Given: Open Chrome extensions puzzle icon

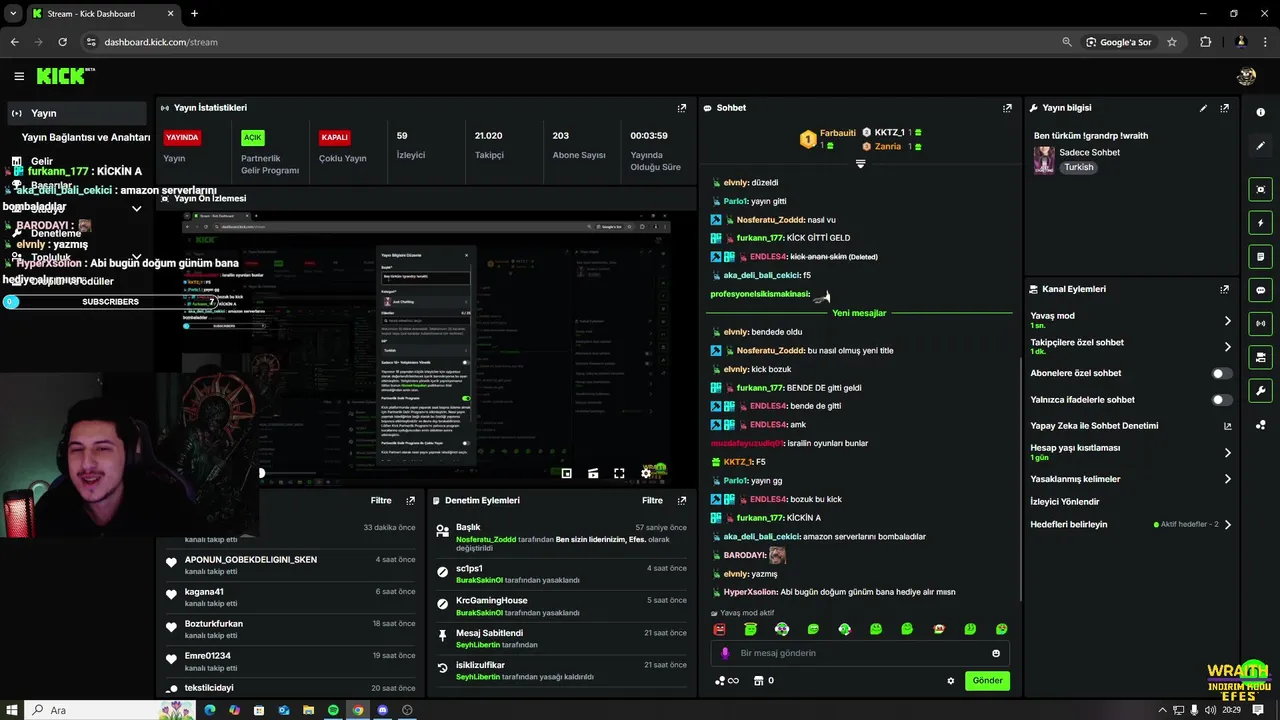Looking at the screenshot, I should pos(1205,42).
